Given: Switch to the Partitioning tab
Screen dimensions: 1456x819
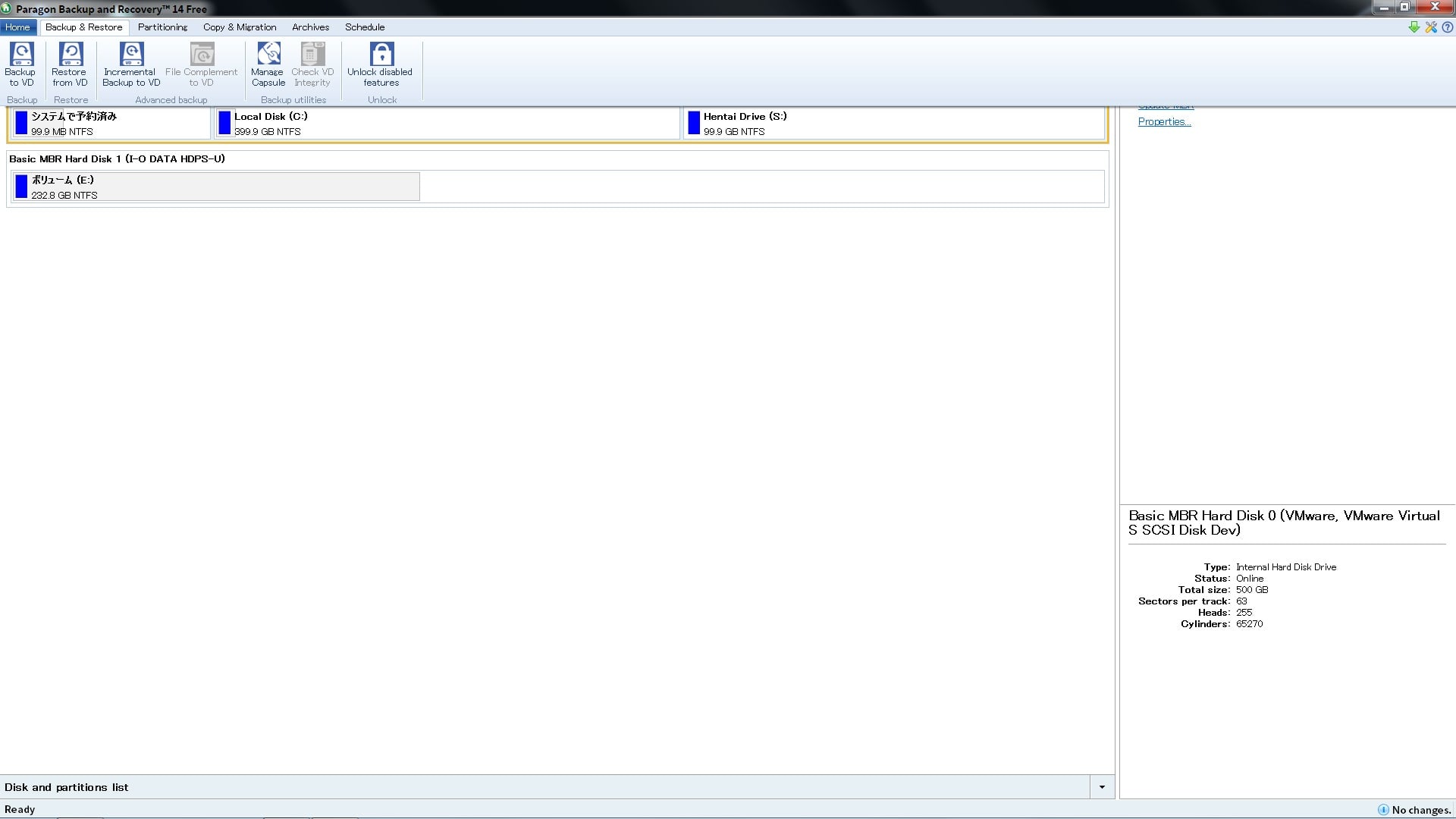Looking at the screenshot, I should click(x=162, y=27).
